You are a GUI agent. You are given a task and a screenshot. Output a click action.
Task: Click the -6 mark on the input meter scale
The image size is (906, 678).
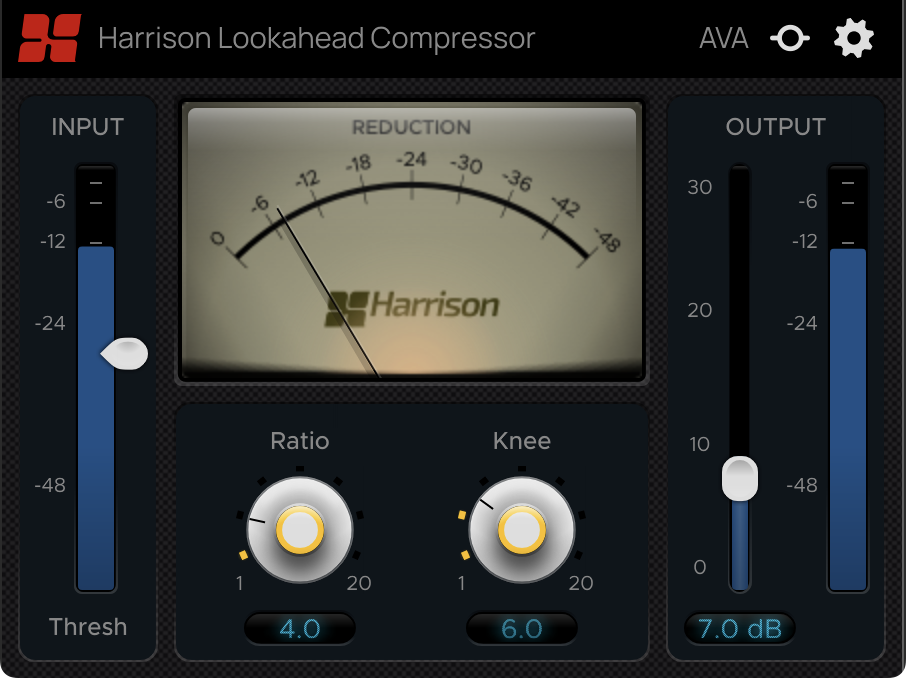coord(56,201)
